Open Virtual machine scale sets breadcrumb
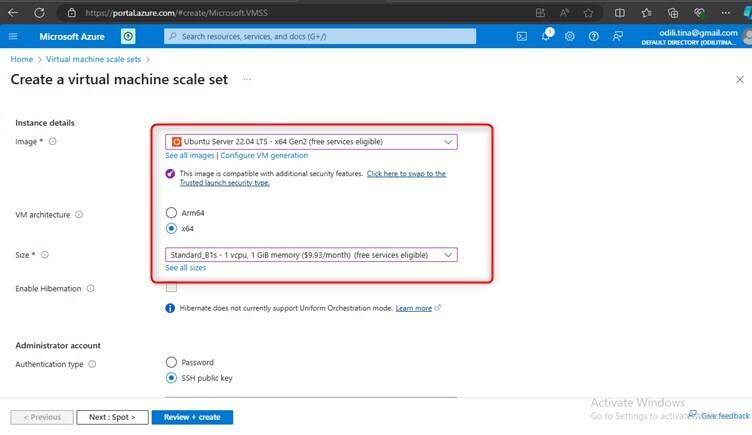The width and height of the screenshot is (752, 435). 94,59
